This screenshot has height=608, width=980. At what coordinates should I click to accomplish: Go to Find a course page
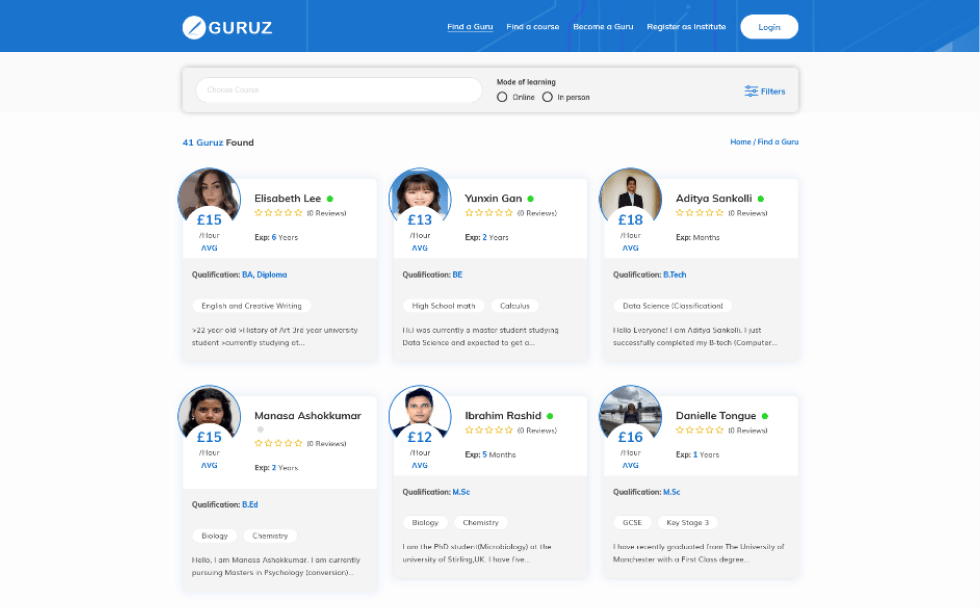pos(533,27)
